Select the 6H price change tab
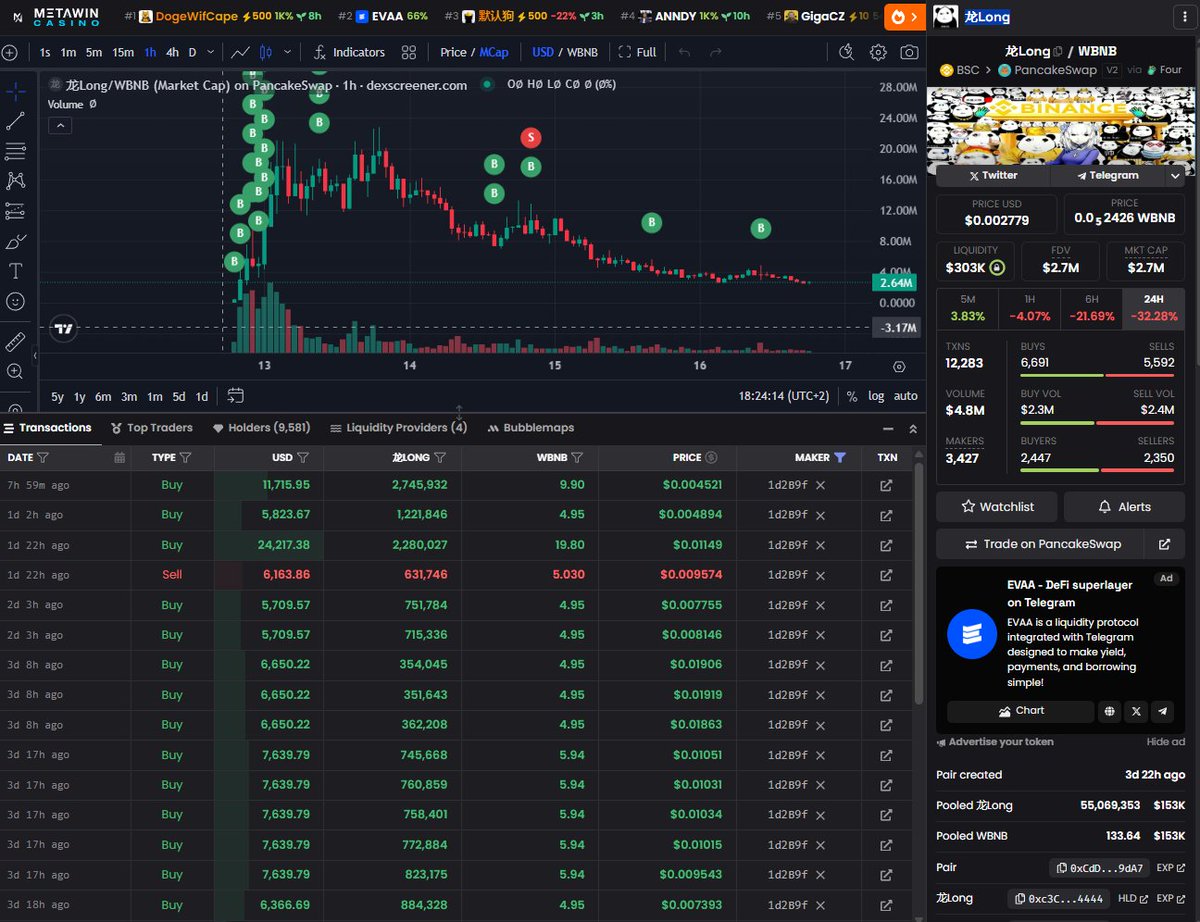This screenshot has height=922, width=1200. pos(1091,308)
